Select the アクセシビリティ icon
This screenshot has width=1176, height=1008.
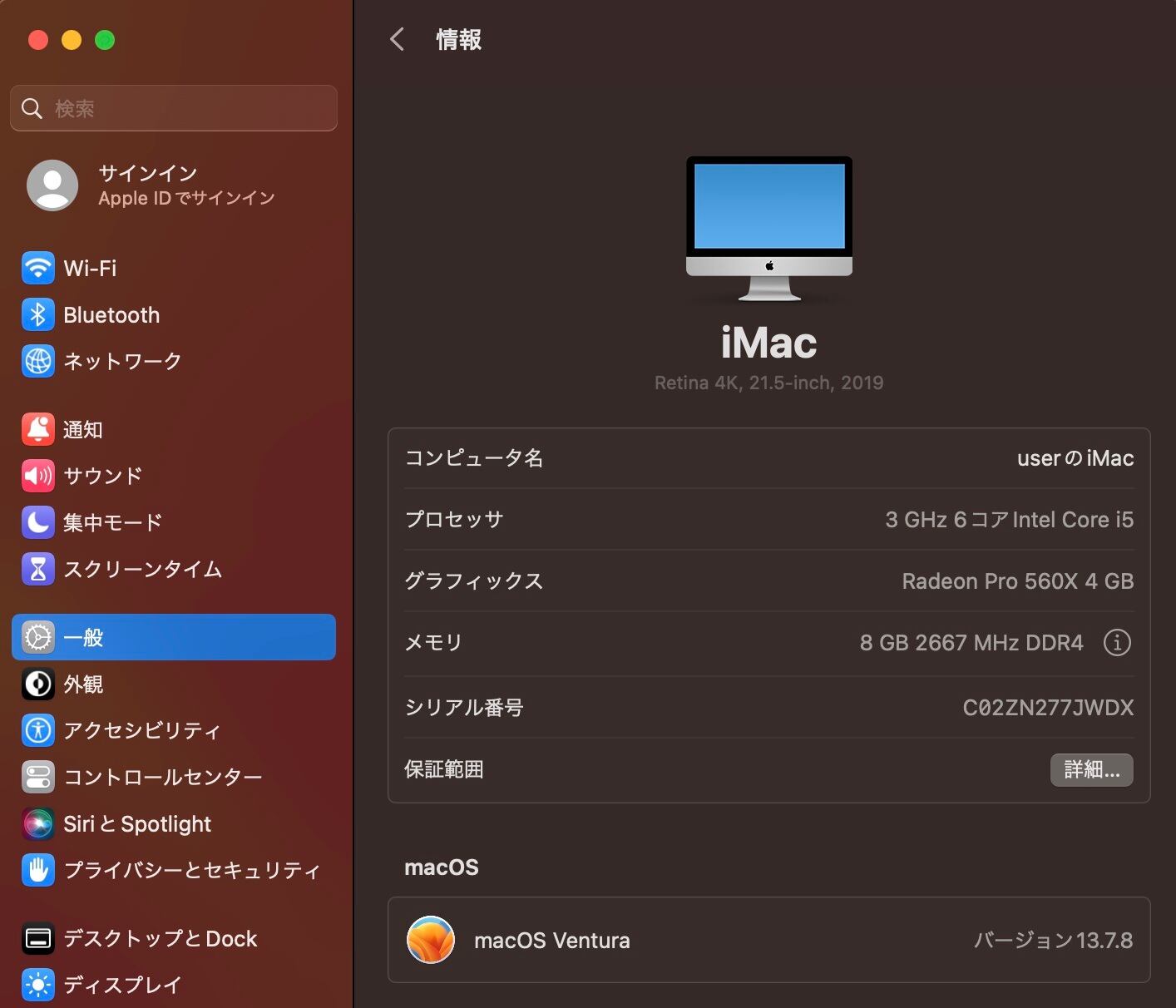(x=38, y=730)
